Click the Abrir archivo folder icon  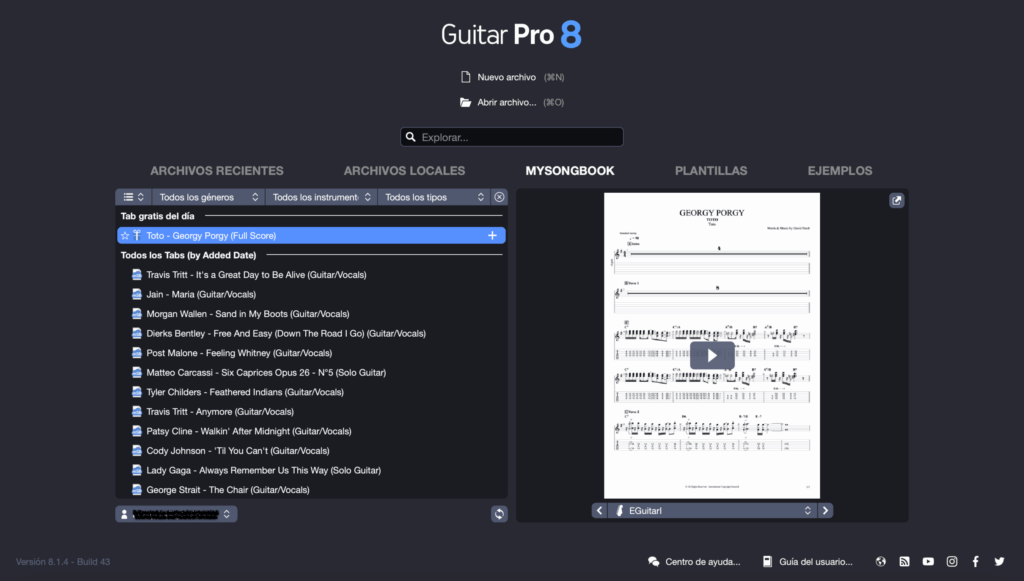[x=466, y=102]
